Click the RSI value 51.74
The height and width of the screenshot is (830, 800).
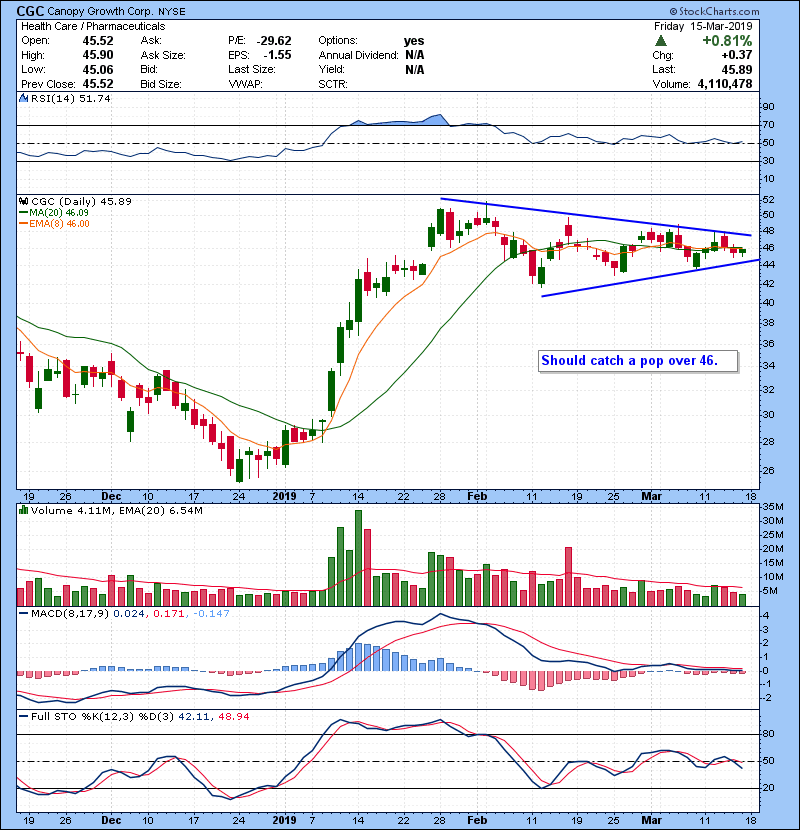point(93,98)
